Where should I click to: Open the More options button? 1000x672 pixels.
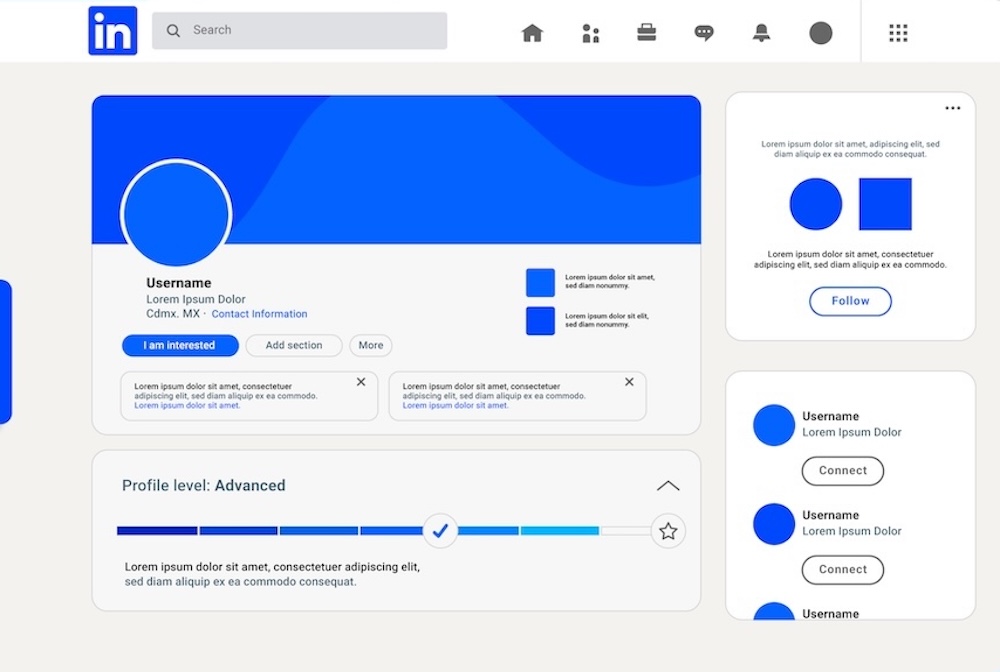click(371, 346)
